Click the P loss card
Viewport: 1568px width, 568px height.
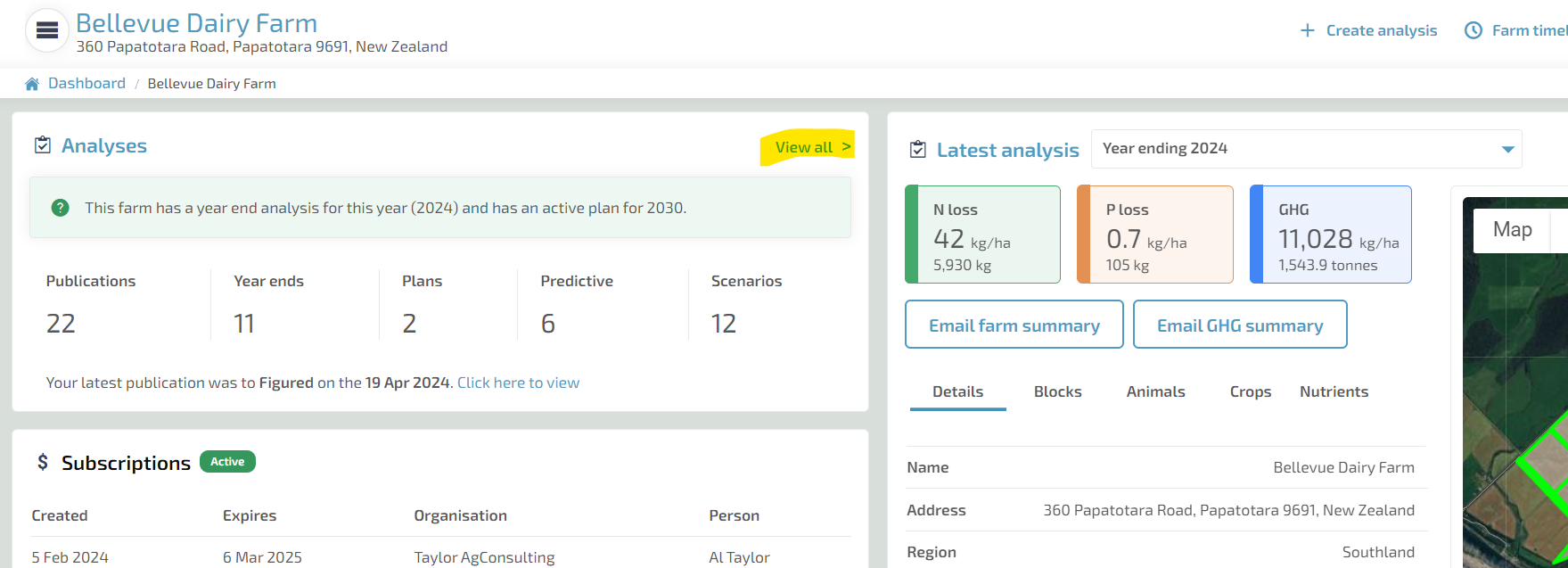pos(1155,235)
